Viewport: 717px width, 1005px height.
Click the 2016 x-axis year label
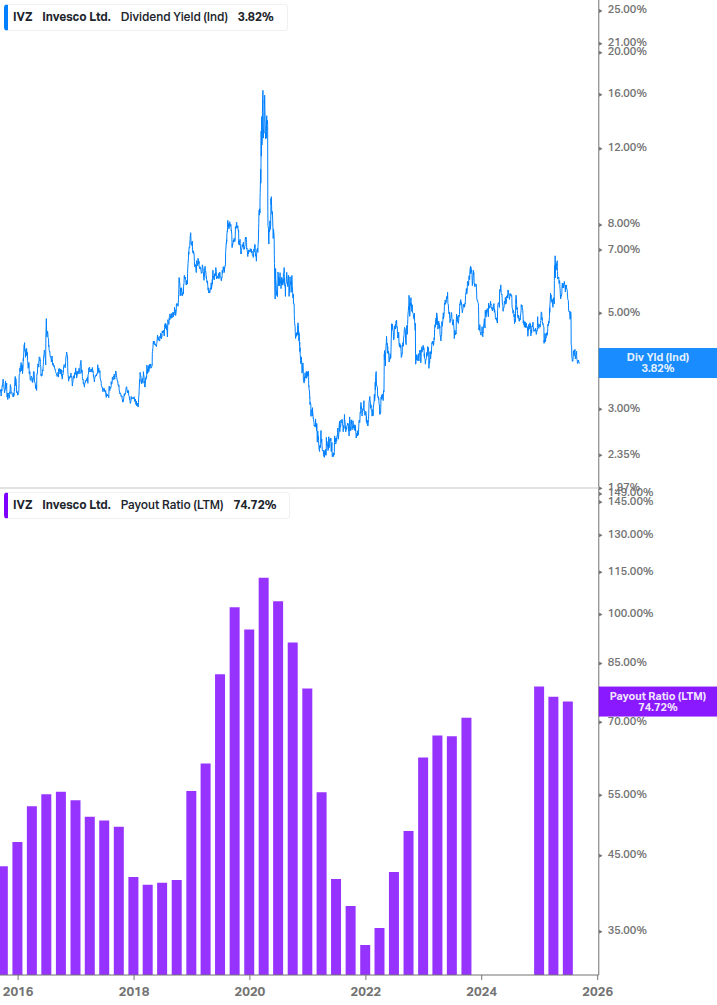point(18,992)
